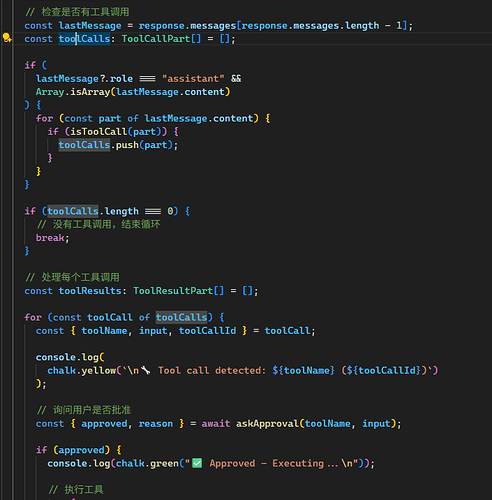Click the 'toolResults' variable name
This screenshot has height=500, width=492.
(90, 291)
